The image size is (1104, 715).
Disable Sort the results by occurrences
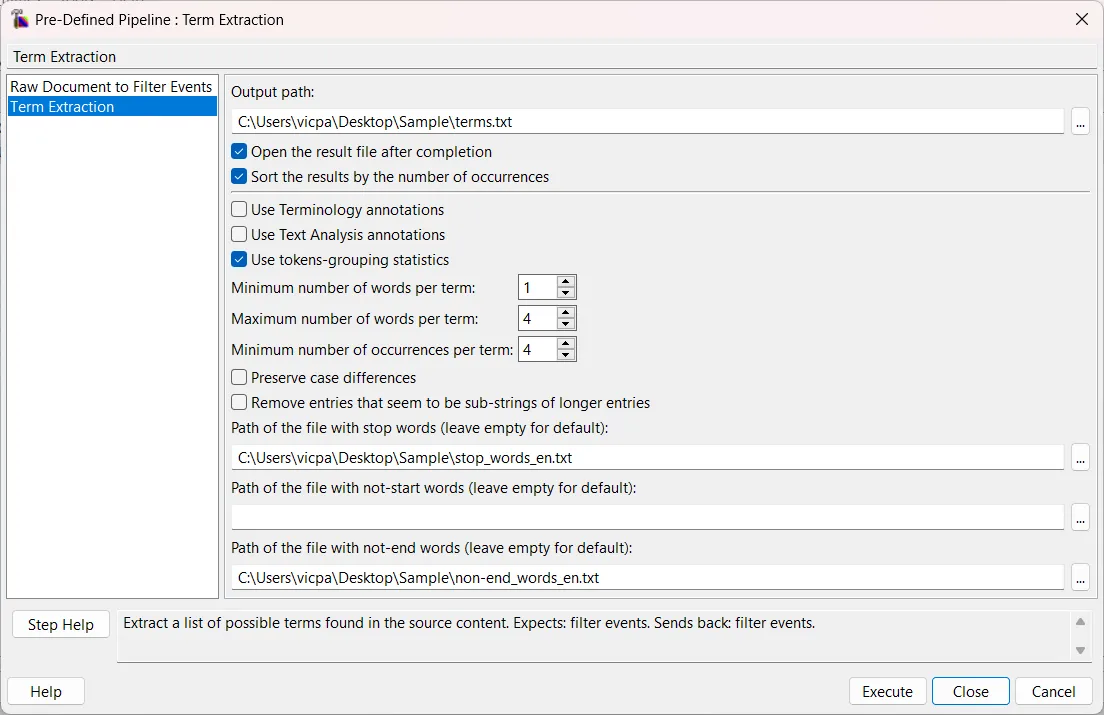[x=238, y=177]
